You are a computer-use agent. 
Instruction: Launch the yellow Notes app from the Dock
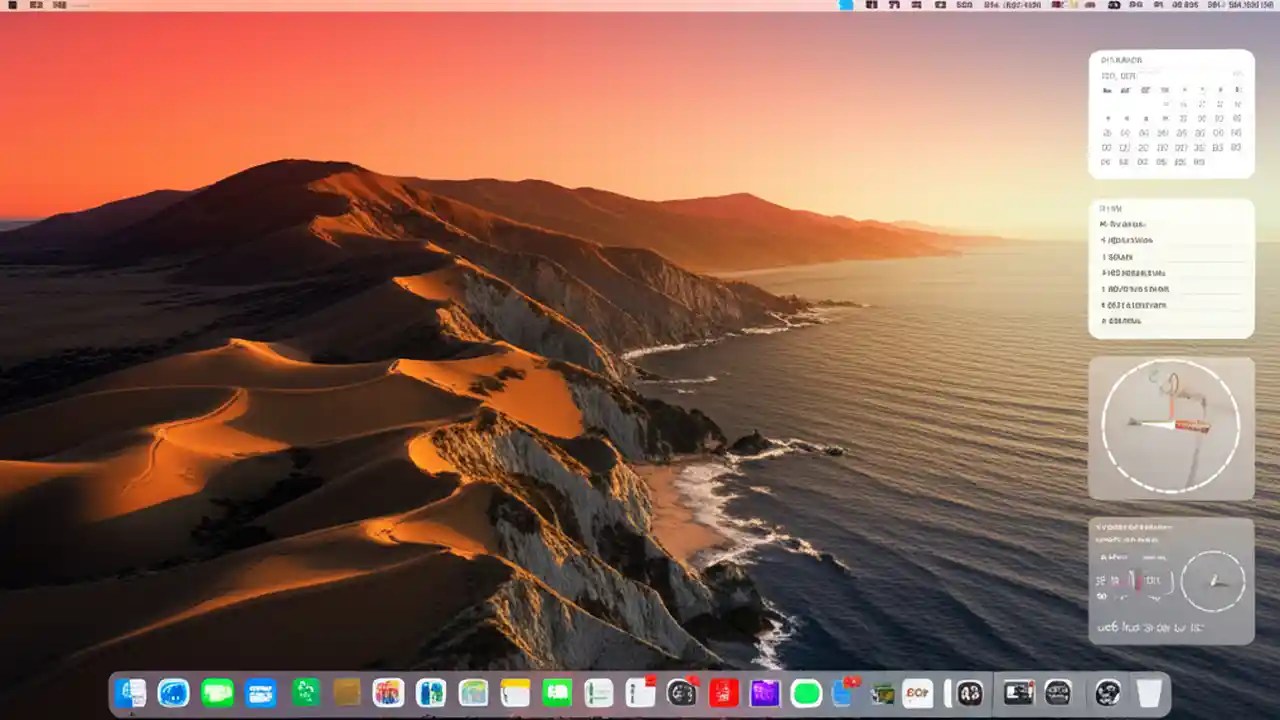point(514,691)
